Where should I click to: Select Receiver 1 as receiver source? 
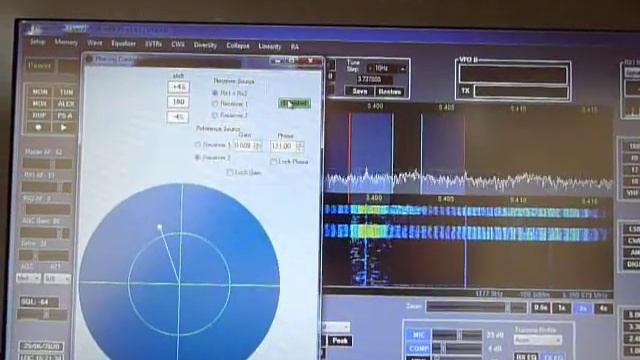click(230, 104)
